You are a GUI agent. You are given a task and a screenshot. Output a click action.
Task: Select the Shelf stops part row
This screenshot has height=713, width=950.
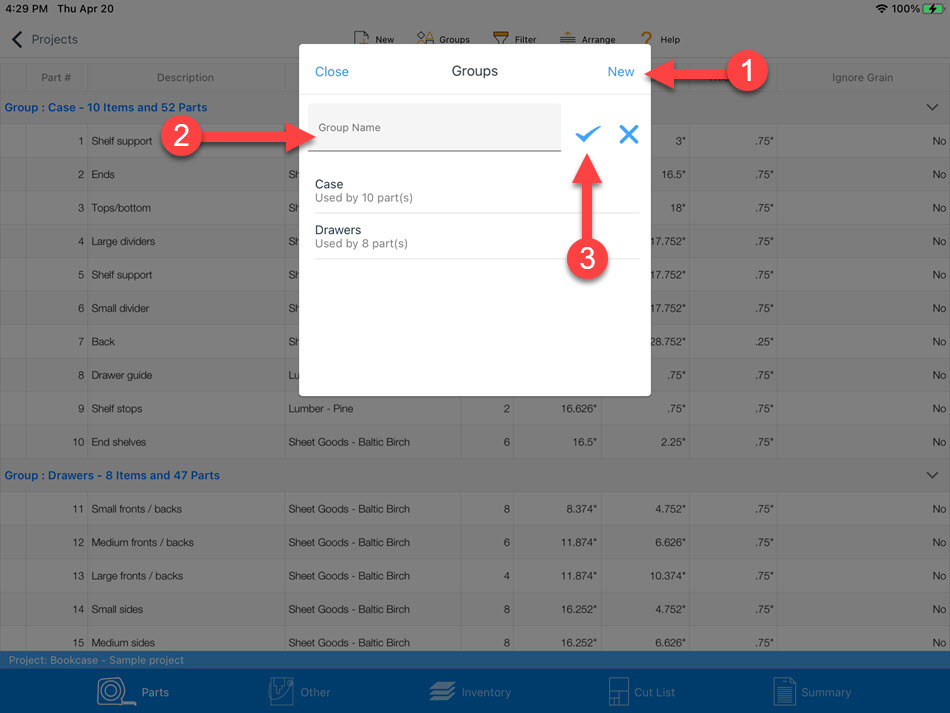point(475,408)
